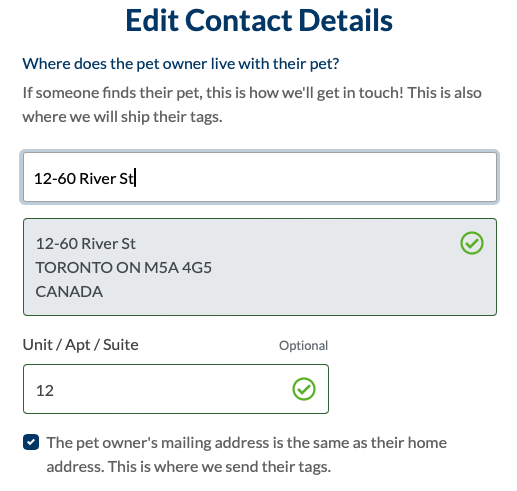Screen dimensions: 517x491
Task: Click the "Optional" hint above the unit field
Action: [x=303, y=346]
